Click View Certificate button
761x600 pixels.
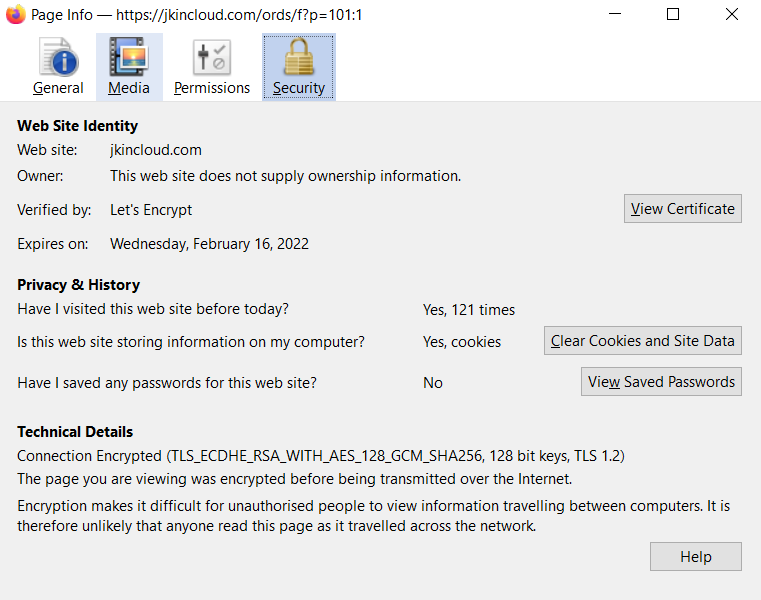click(x=682, y=209)
